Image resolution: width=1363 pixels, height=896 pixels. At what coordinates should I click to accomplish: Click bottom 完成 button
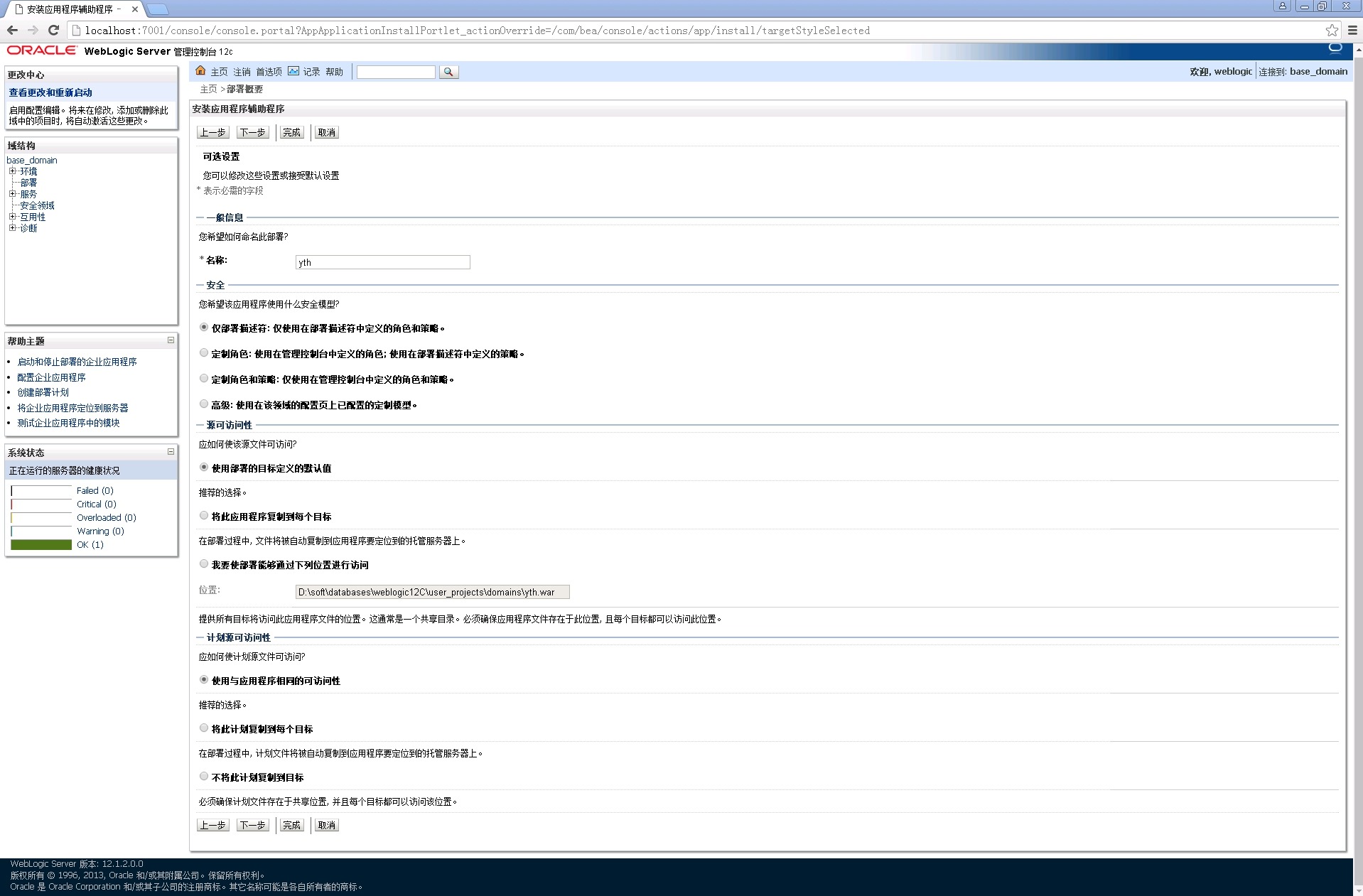tap(291, 825)
